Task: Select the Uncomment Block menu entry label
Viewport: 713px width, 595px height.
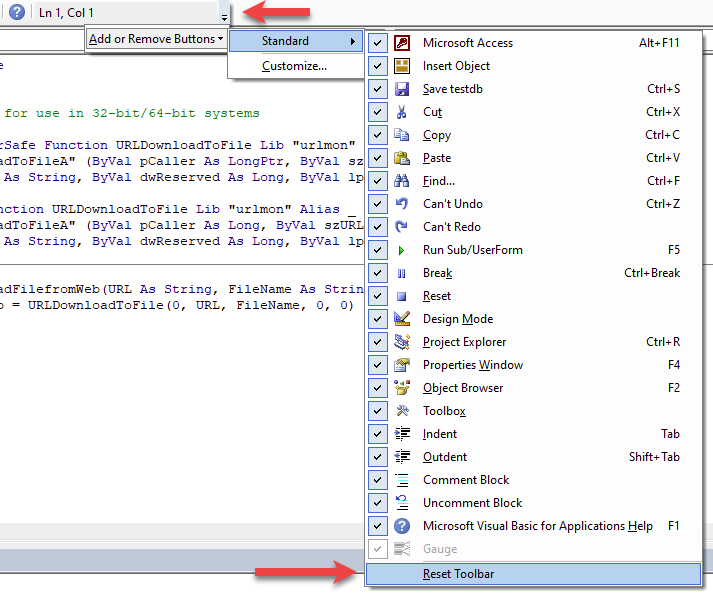Action: [472, 503]
